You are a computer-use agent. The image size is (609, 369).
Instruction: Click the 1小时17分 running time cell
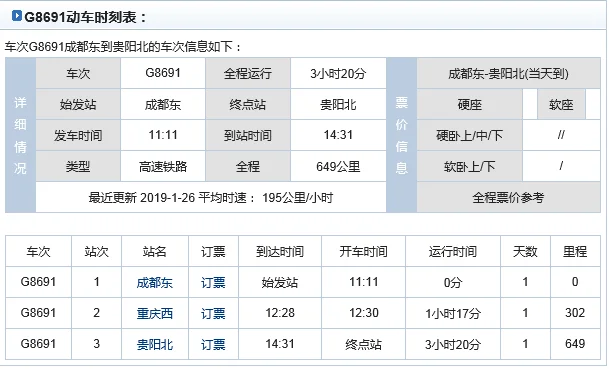pyautogui.click(x=453, y=313)
